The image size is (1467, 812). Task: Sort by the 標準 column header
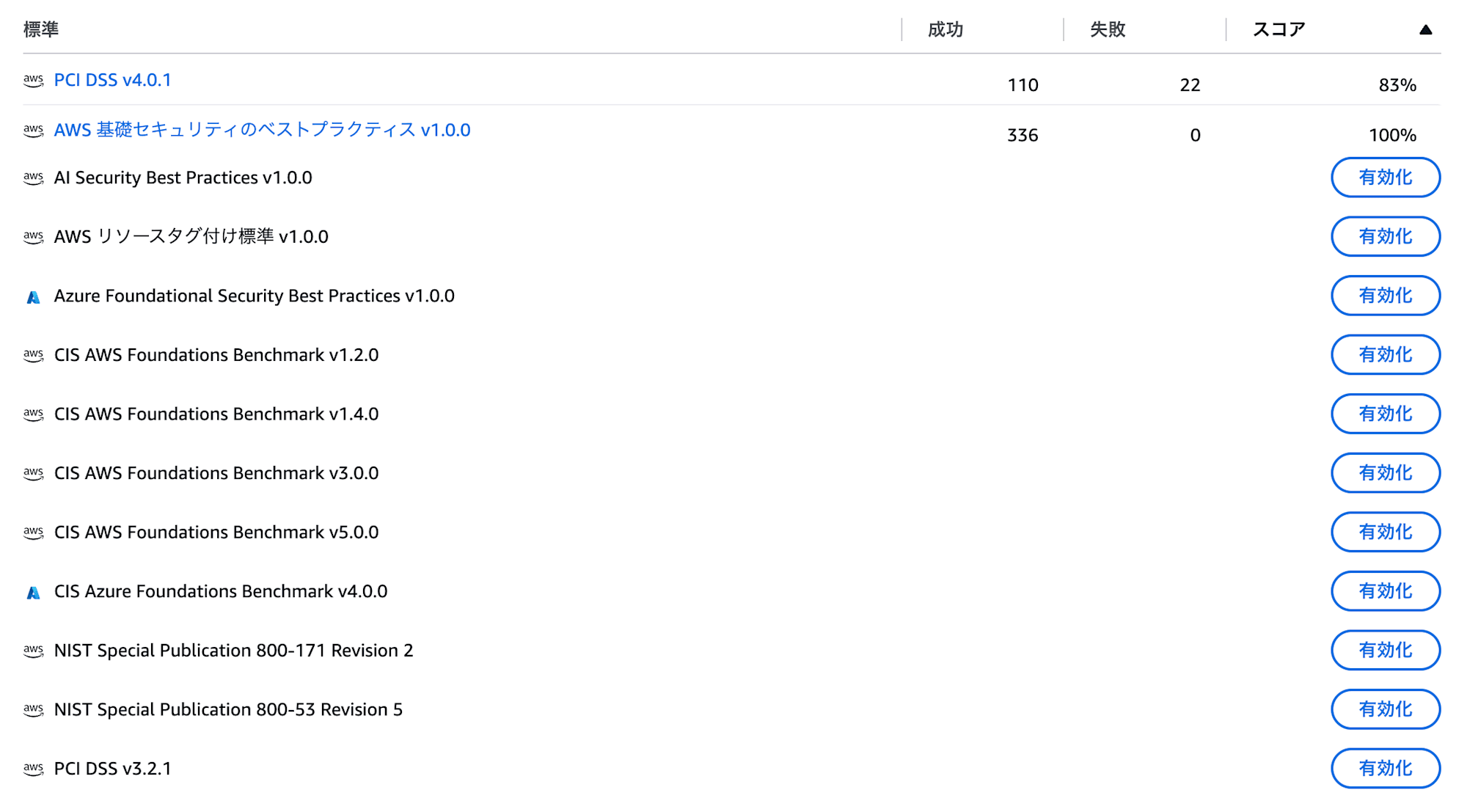(41, 29)
